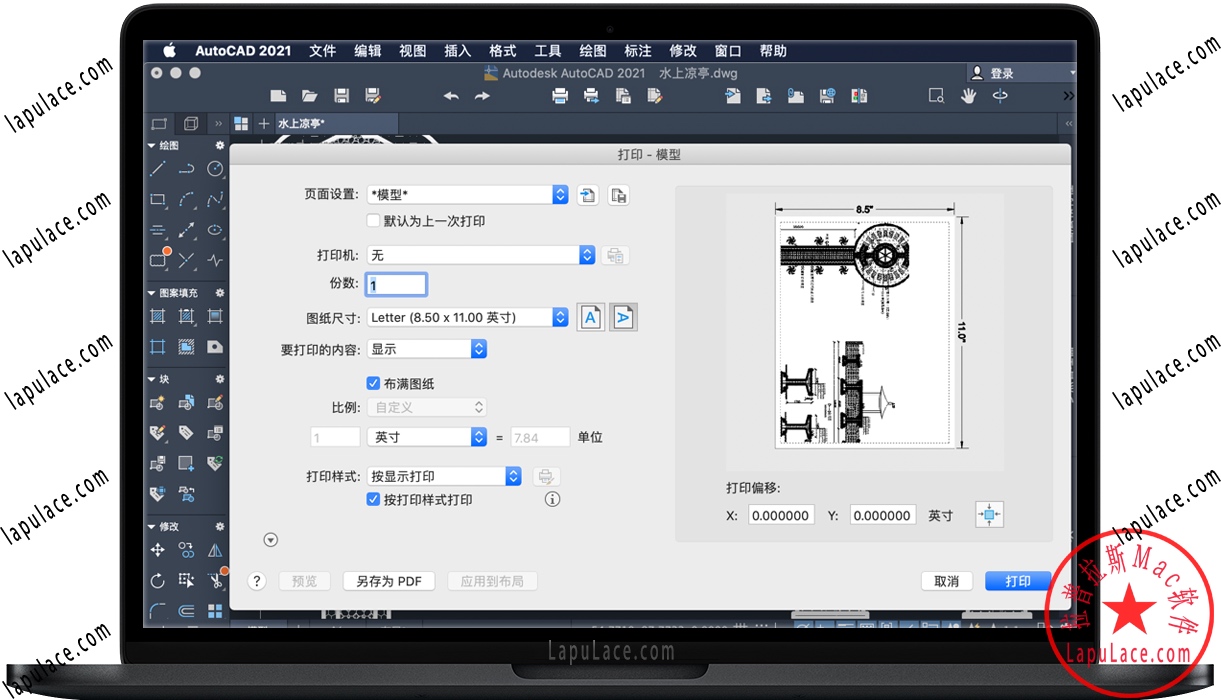Image resolution: width=1221 pixels, height=700 pixels.
Task: Click the help question mark button
Action: pyautogui.click(x=257, y=581)
